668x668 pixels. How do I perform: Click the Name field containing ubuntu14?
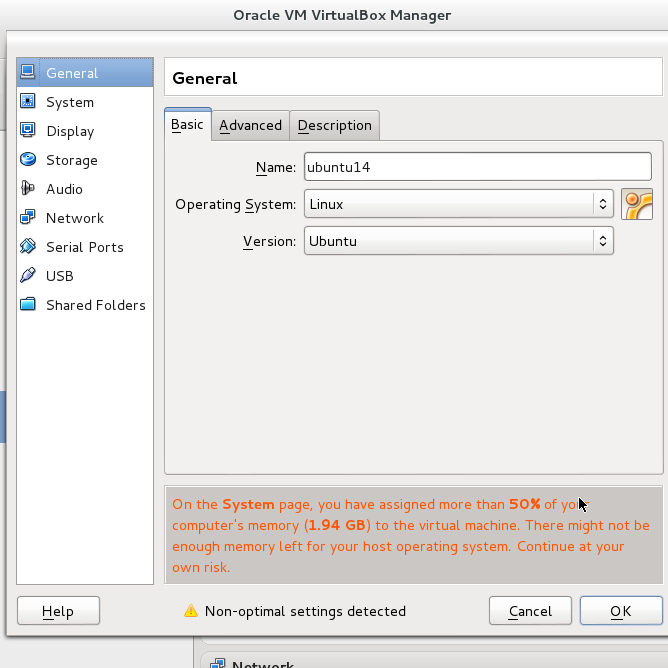478,167
